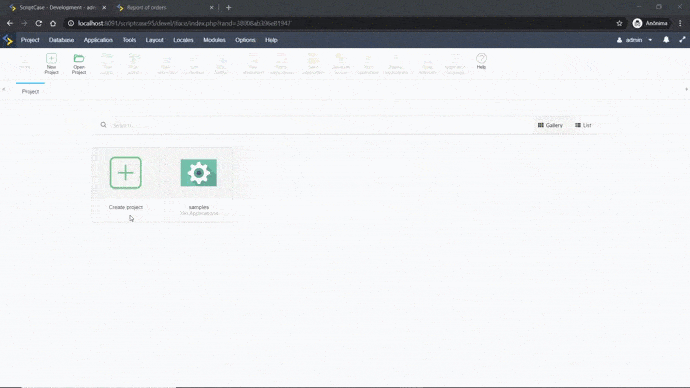Open the notifications bell
Image resolution: width=690 pixels, height=388 pixels.
(666, 40)
